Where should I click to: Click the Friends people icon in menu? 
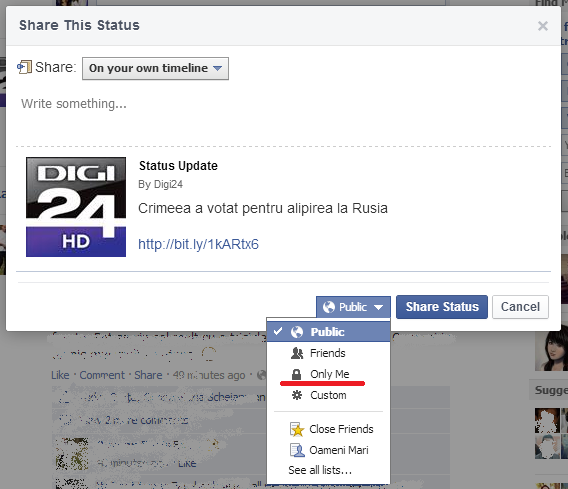297,353
